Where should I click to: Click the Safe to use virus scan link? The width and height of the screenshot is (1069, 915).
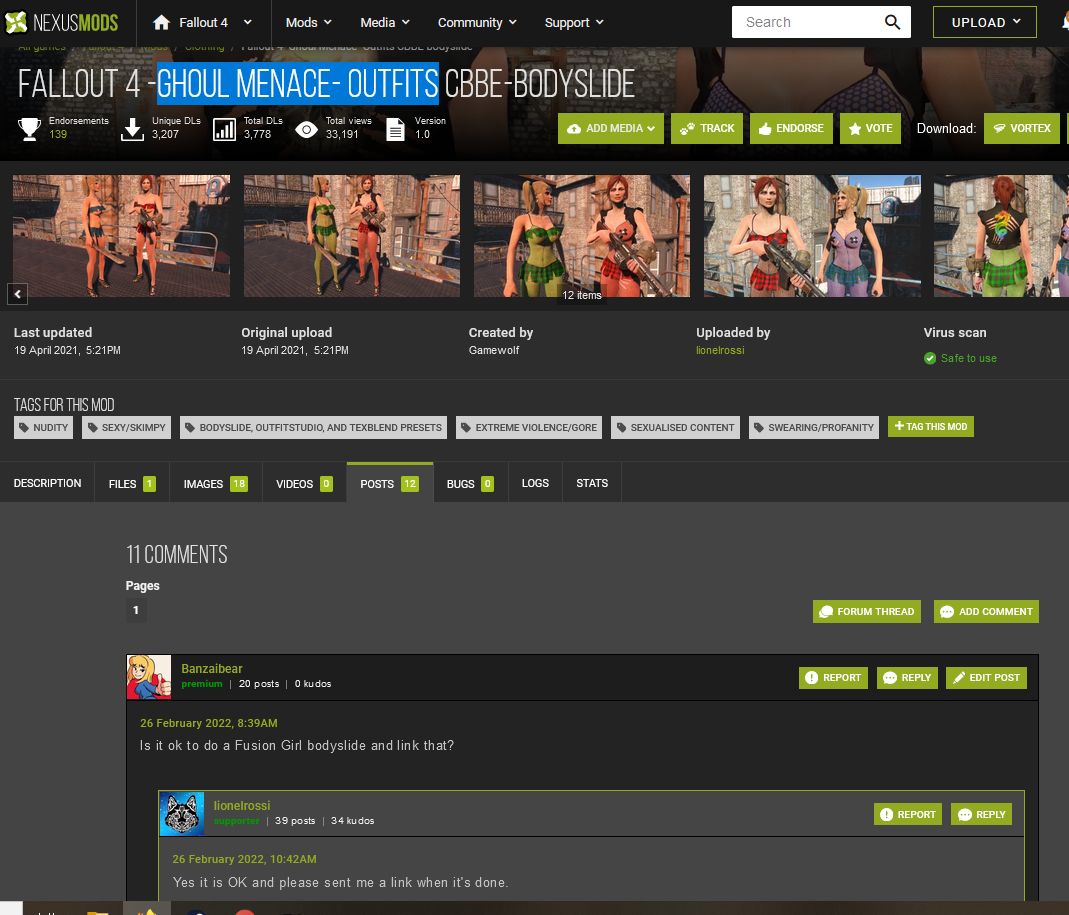click(969, 358)
